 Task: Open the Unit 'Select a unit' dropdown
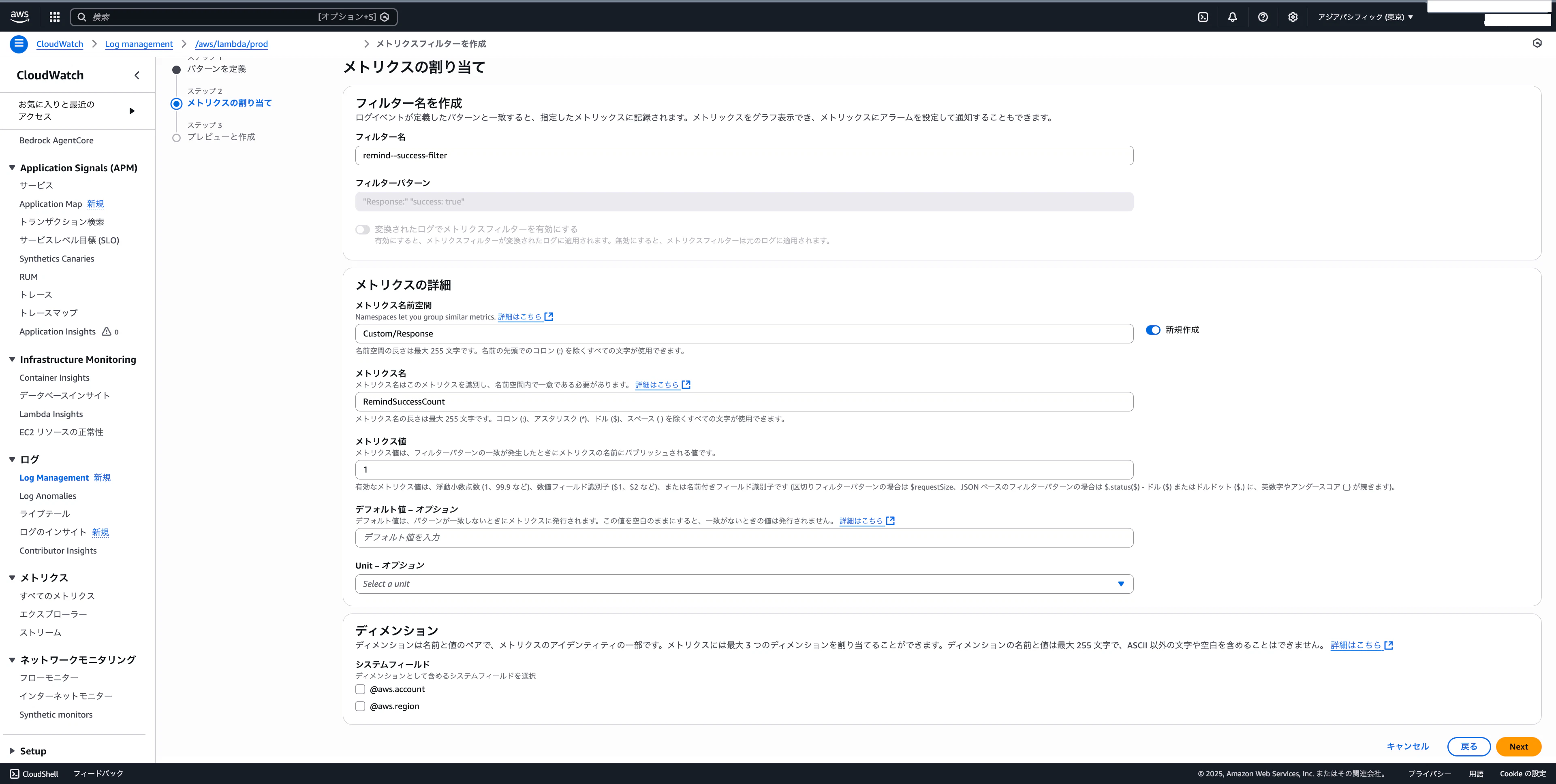(744, 584)
